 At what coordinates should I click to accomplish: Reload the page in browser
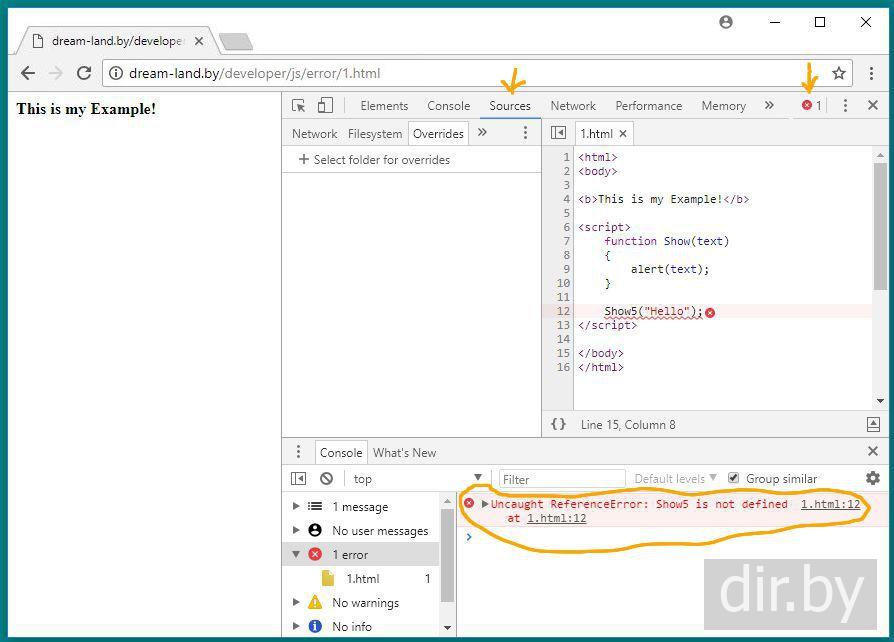84,73
